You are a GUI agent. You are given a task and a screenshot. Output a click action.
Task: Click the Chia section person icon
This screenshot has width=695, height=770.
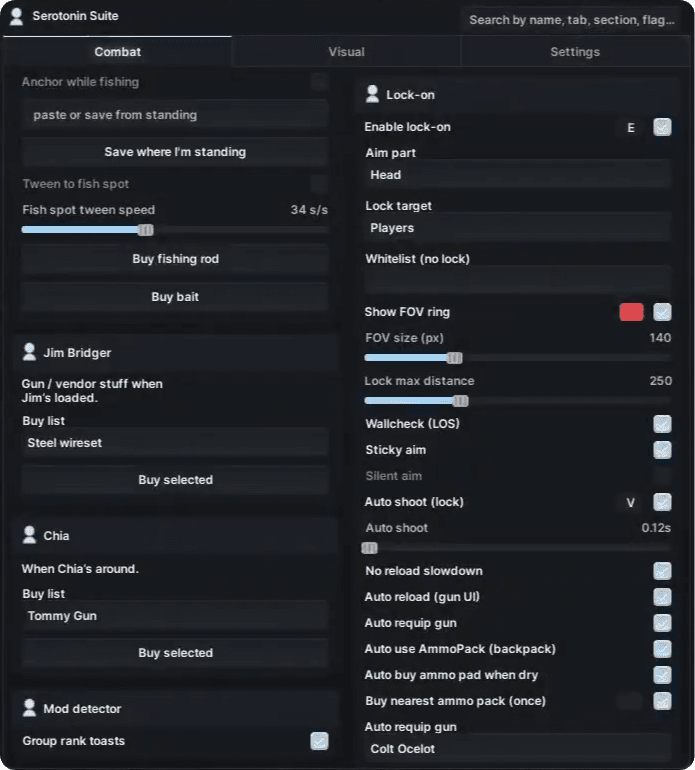29,535
